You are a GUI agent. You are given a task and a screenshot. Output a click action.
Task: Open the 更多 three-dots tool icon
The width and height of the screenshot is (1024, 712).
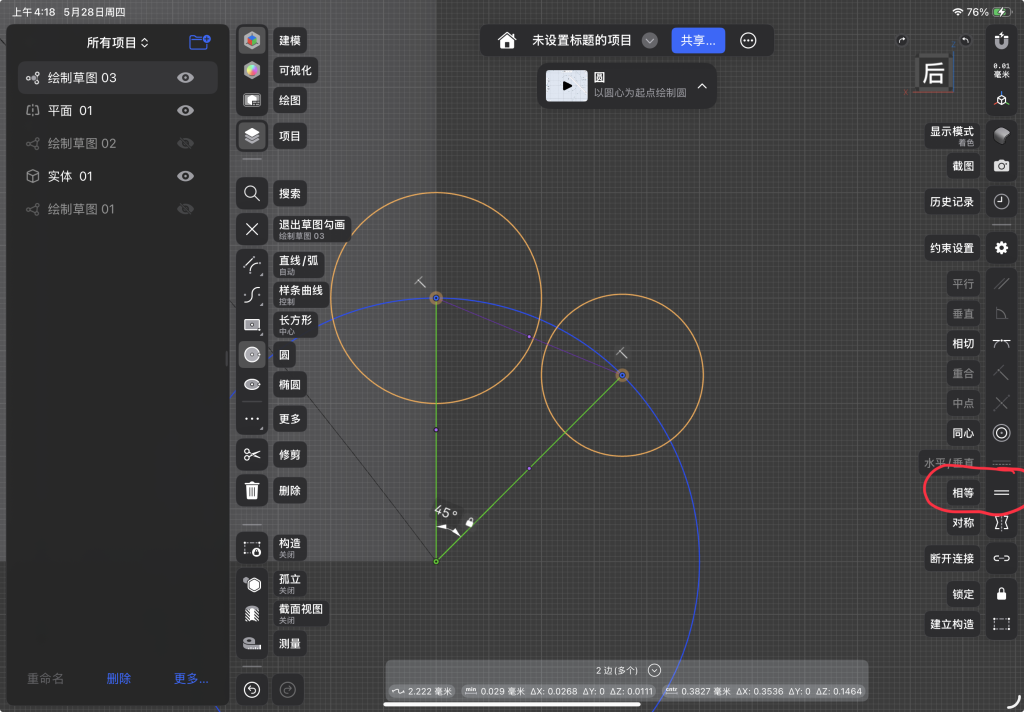click(252, 419)
